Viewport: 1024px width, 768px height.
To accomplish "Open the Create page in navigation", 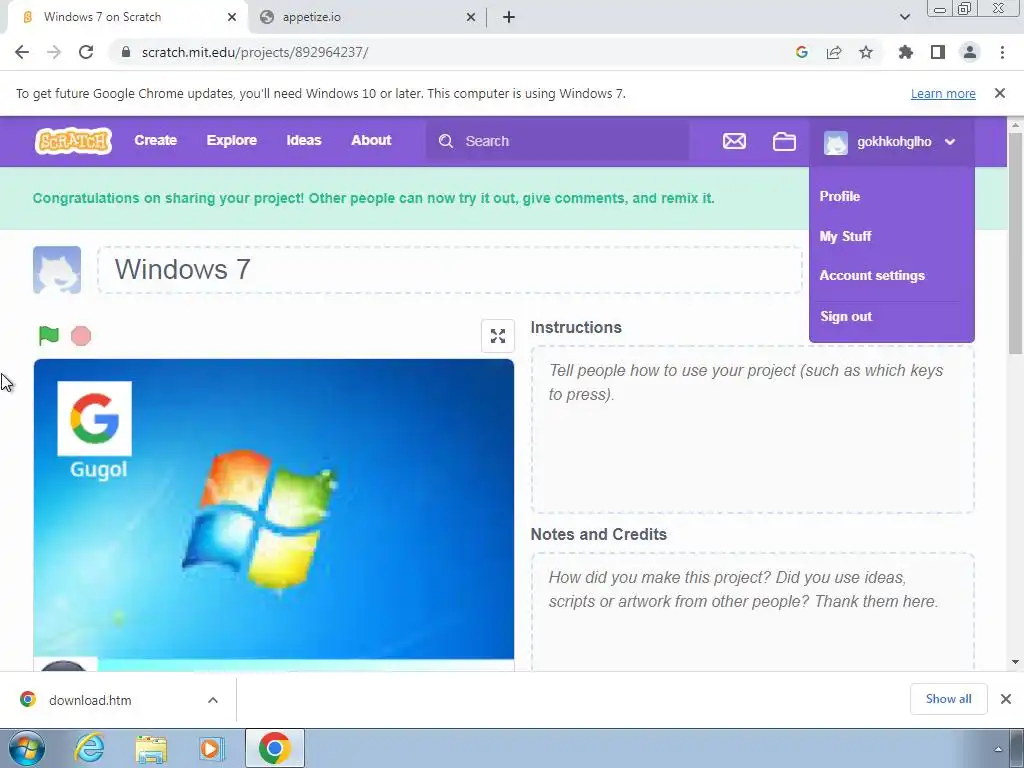I will point(155,140).
